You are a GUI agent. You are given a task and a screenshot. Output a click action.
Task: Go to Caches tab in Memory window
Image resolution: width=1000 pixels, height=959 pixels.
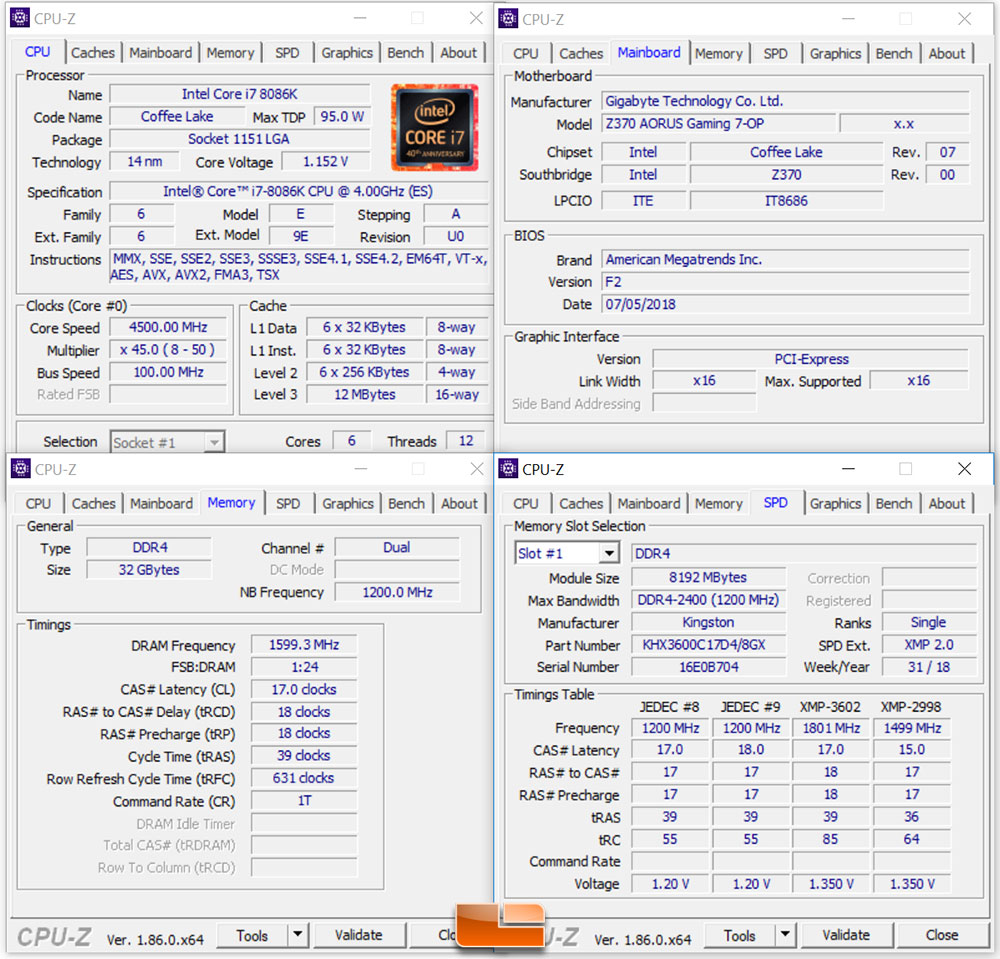94,504
